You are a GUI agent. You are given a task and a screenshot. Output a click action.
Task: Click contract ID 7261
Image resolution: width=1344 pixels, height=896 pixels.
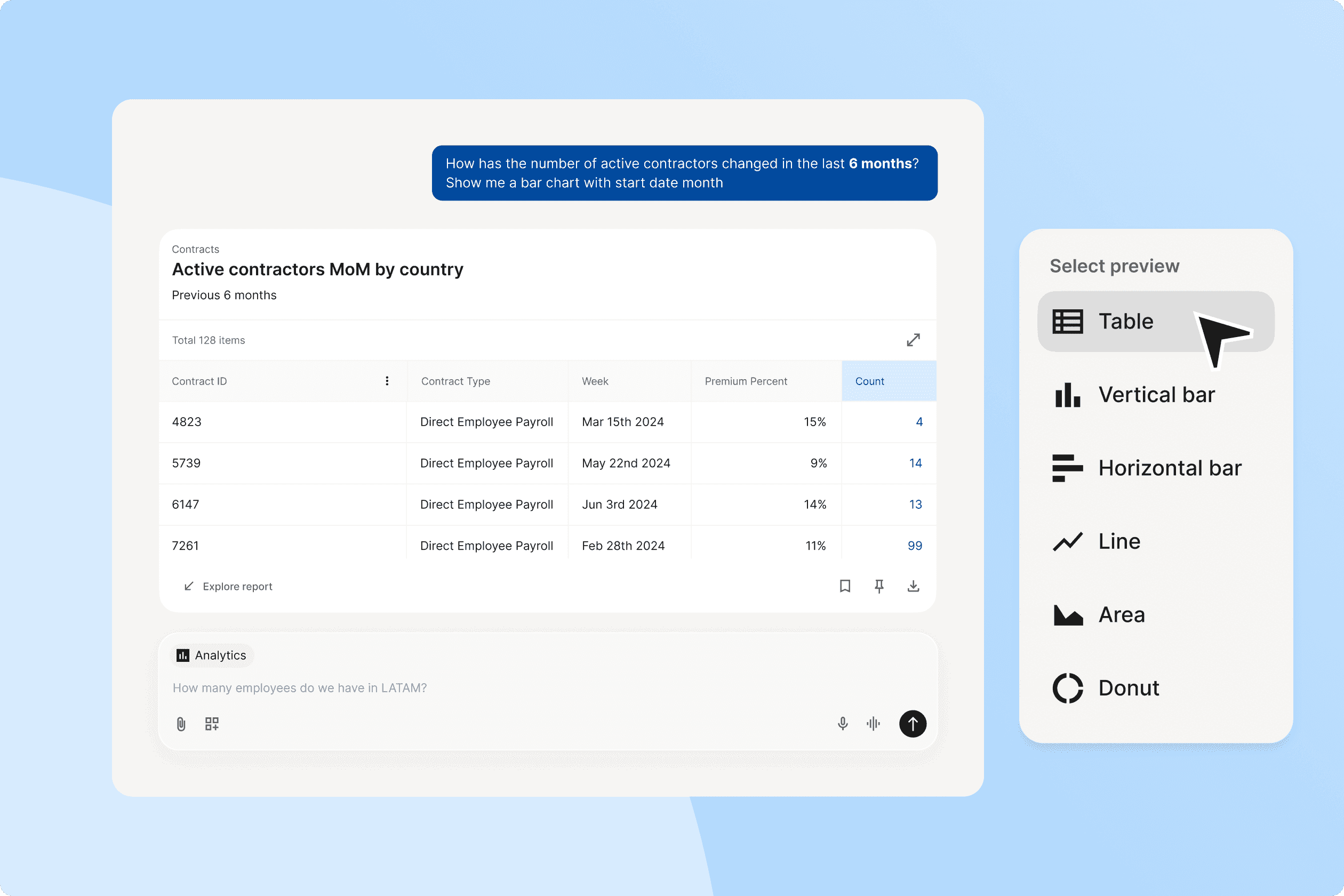185,546
